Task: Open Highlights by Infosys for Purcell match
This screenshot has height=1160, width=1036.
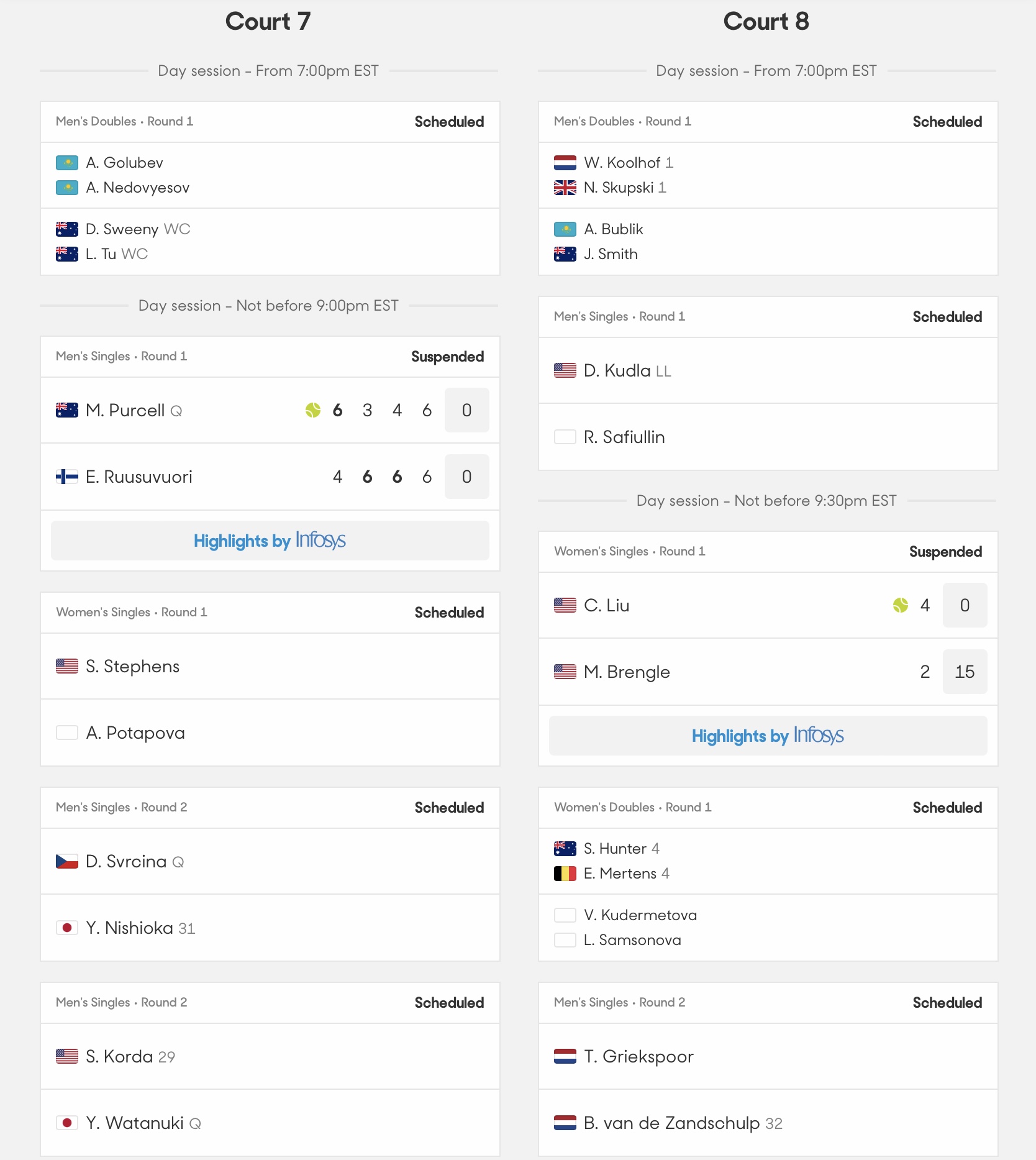Action: click(x=270, y=541)
